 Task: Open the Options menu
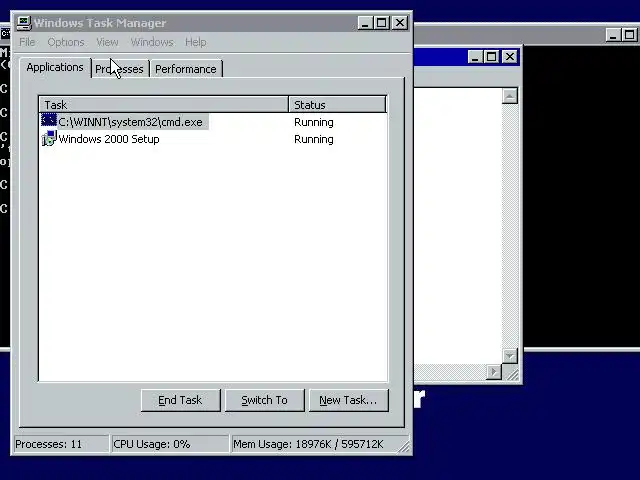pos(66,42)
